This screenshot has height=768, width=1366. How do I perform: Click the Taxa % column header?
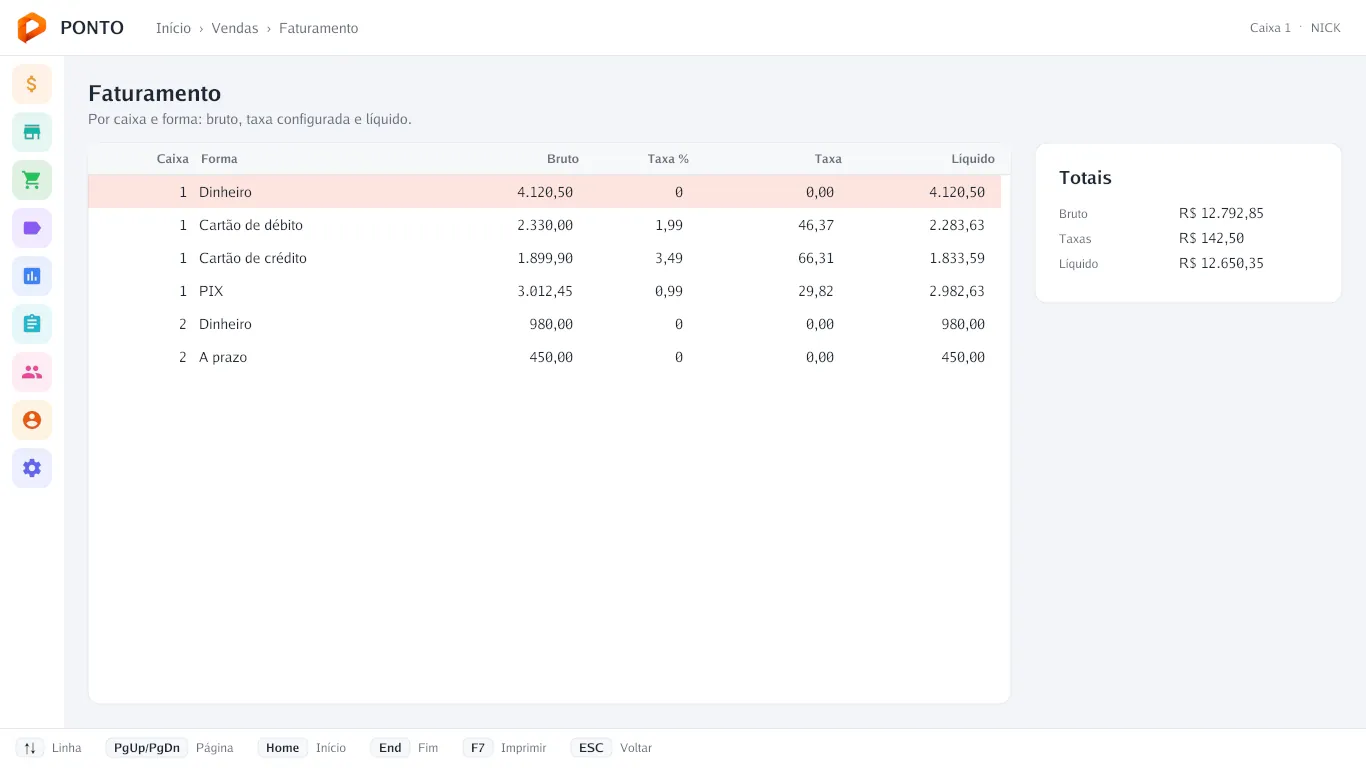pyautogui.click(x=668, y=159)
